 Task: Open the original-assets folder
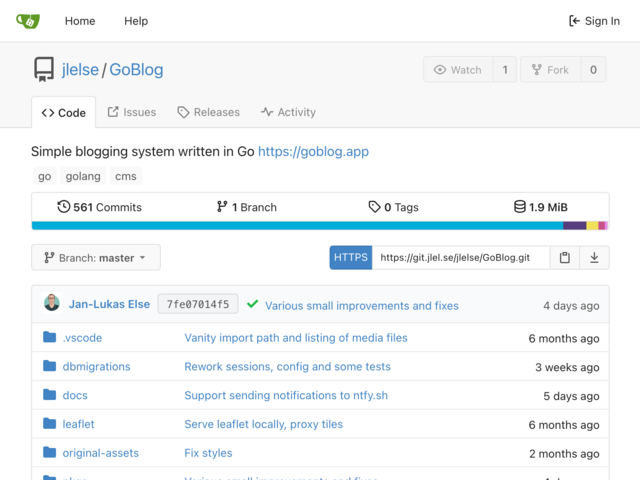[x=100, y=453]
